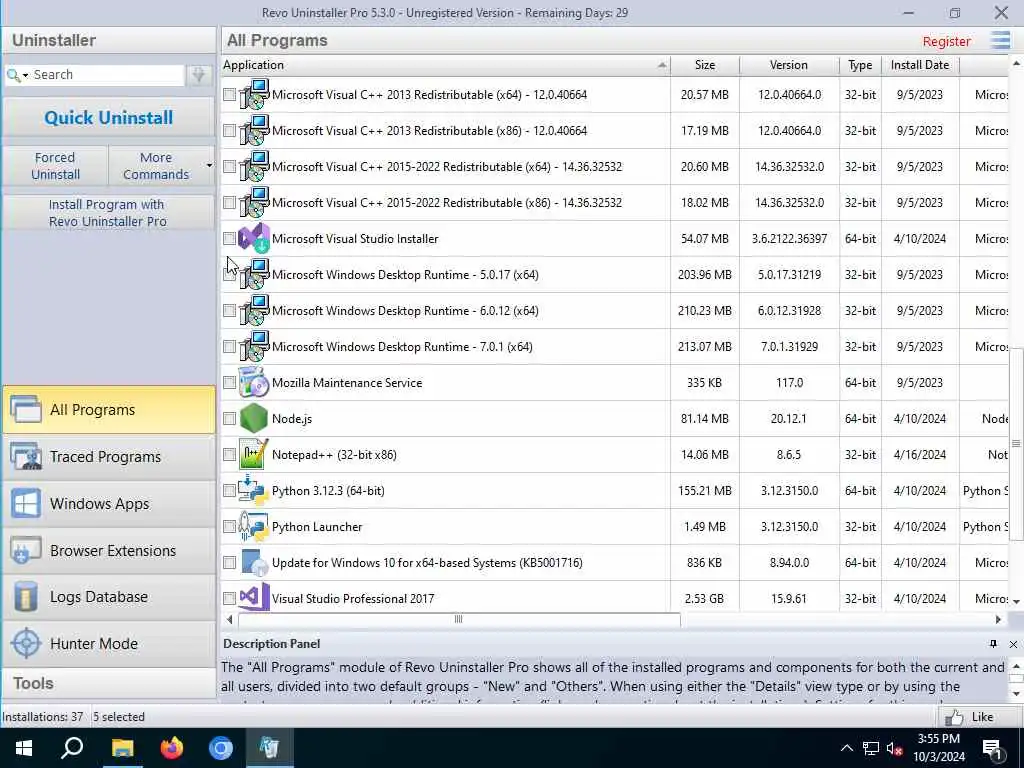
Task: Click icon for Windows Desktop Runtime 7.0.1
Action: point(253,347)
